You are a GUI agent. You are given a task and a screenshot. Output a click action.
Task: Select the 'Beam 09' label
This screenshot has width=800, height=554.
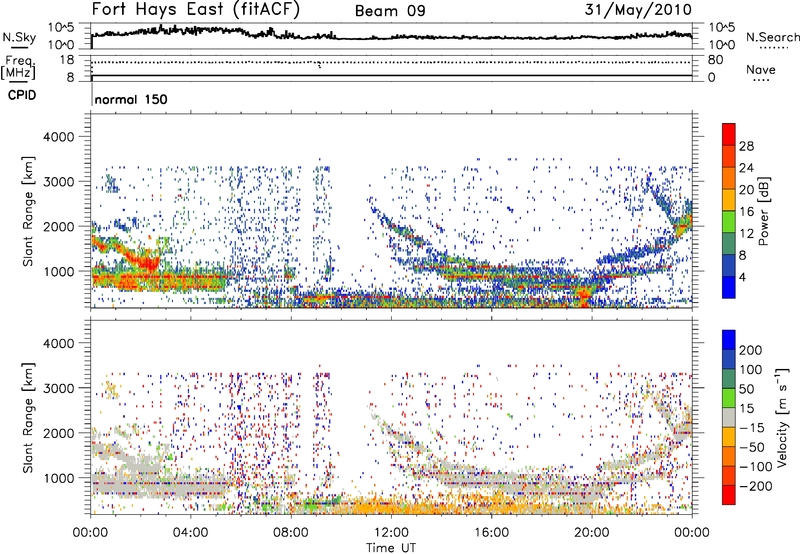click(390, 11)
